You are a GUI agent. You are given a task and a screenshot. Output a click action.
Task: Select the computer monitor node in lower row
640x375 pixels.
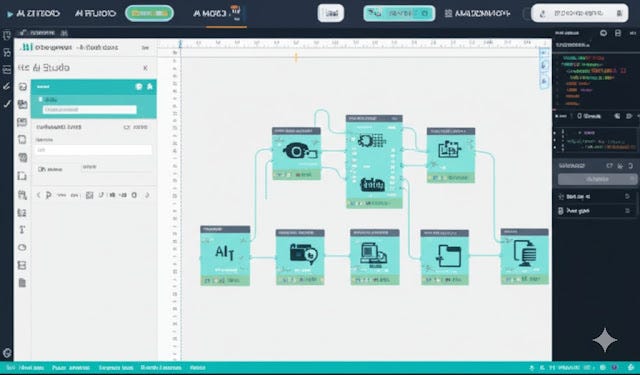pyautogui.click(x=375, y=257)
